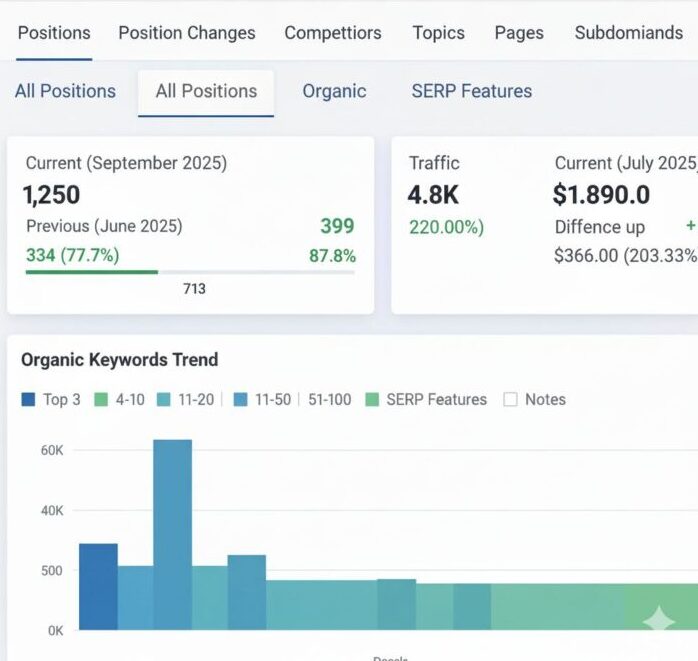
Task: Select the Organic sub-tab
Action: click(334, 91)
